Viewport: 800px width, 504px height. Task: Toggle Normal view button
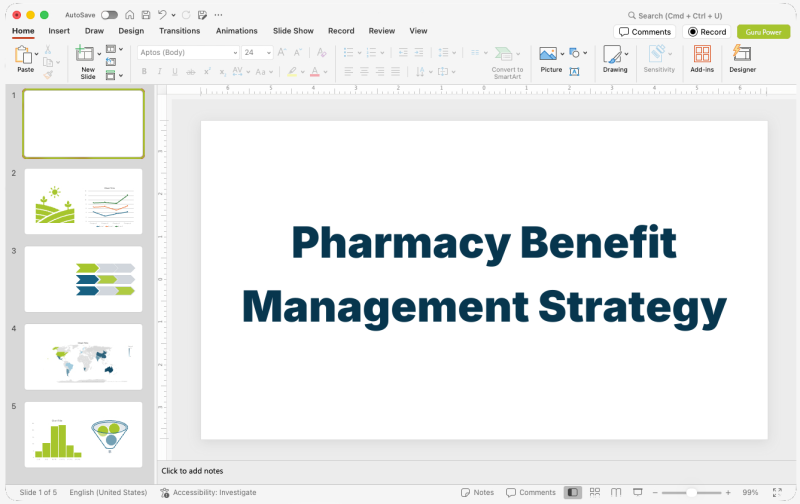pyautogui.click(x=573, y=492)
